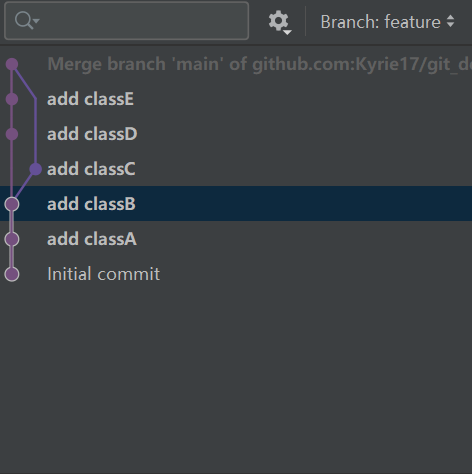Click the Merge branch commit node dot

click(x=12, y=64)
